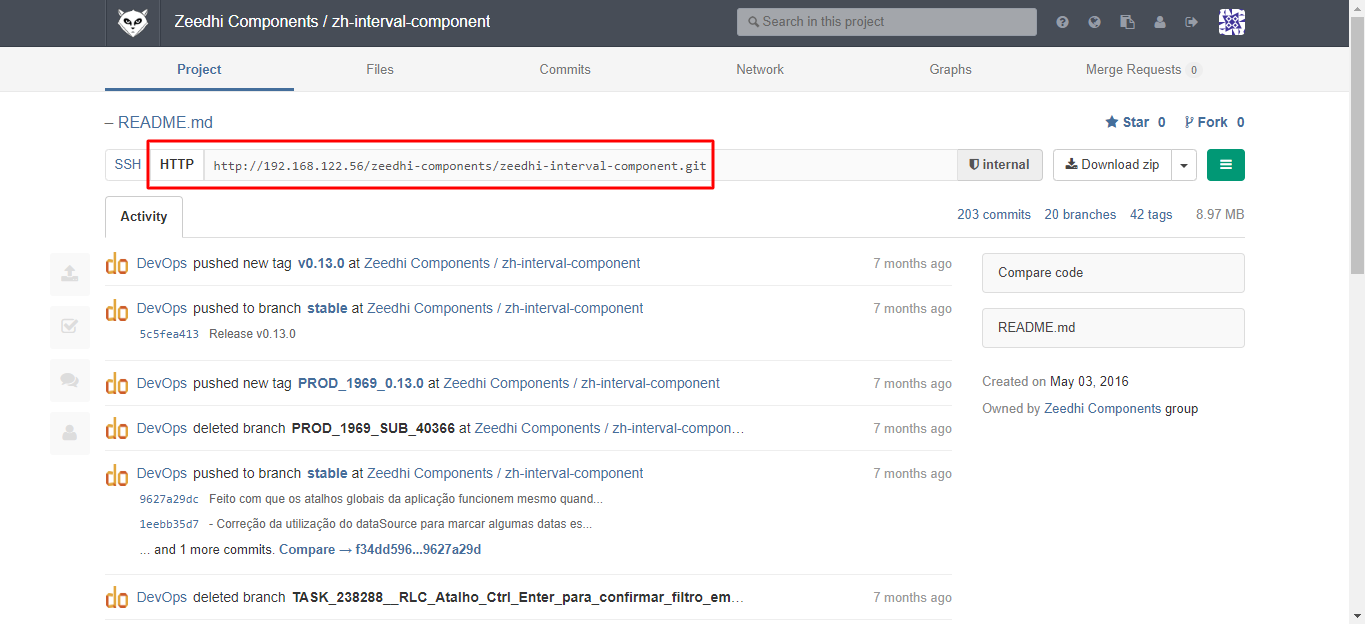
Task: Open the globe explore icon
Action: tap(1094, 22)
